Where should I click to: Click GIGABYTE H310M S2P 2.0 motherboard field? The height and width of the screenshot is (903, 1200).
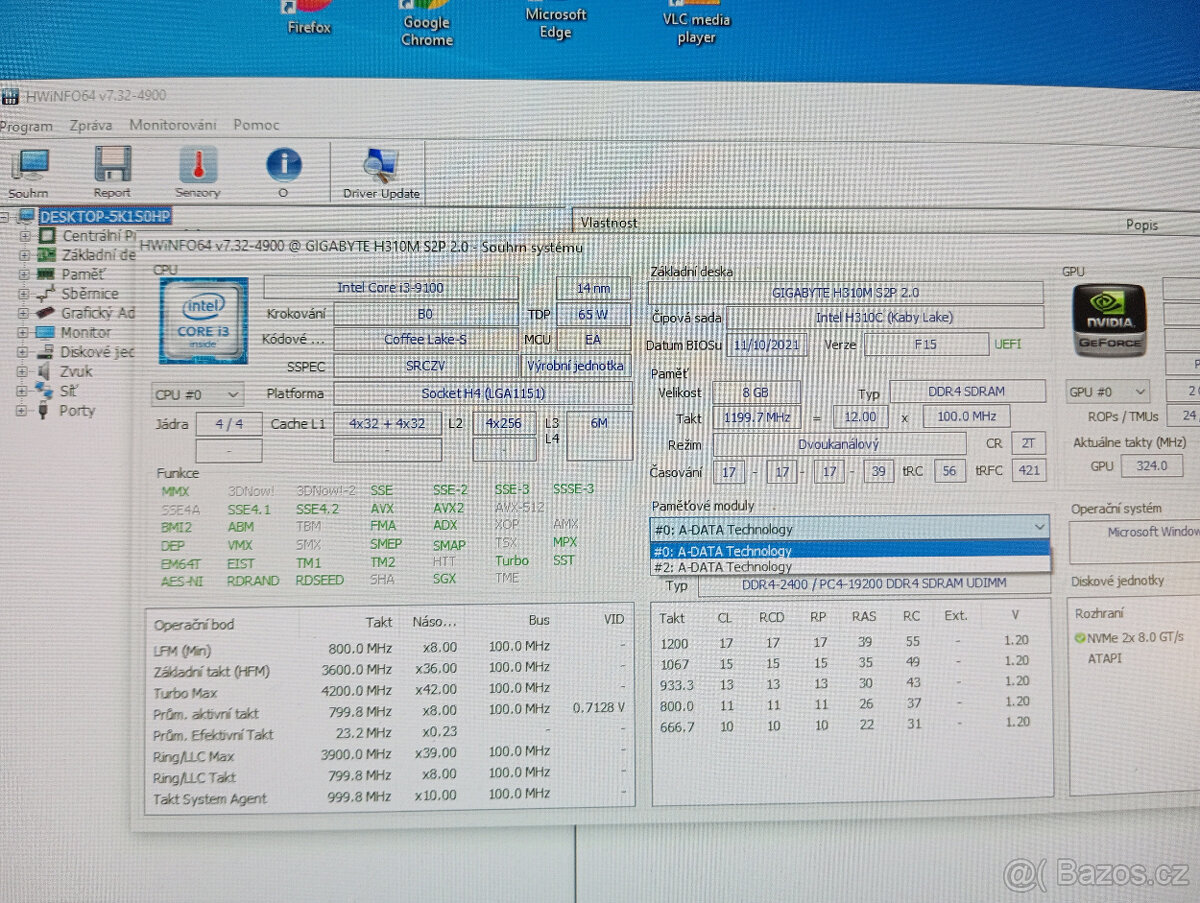845,293
